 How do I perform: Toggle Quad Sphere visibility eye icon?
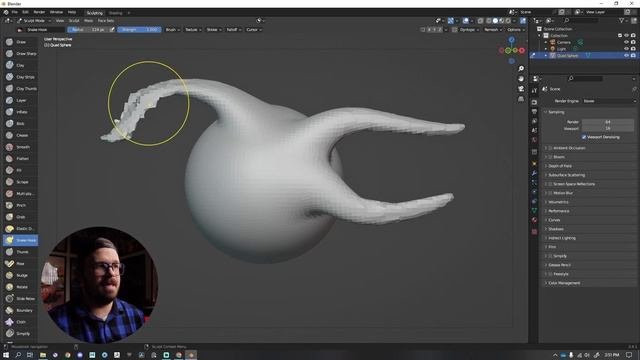[x=626, y=55]
